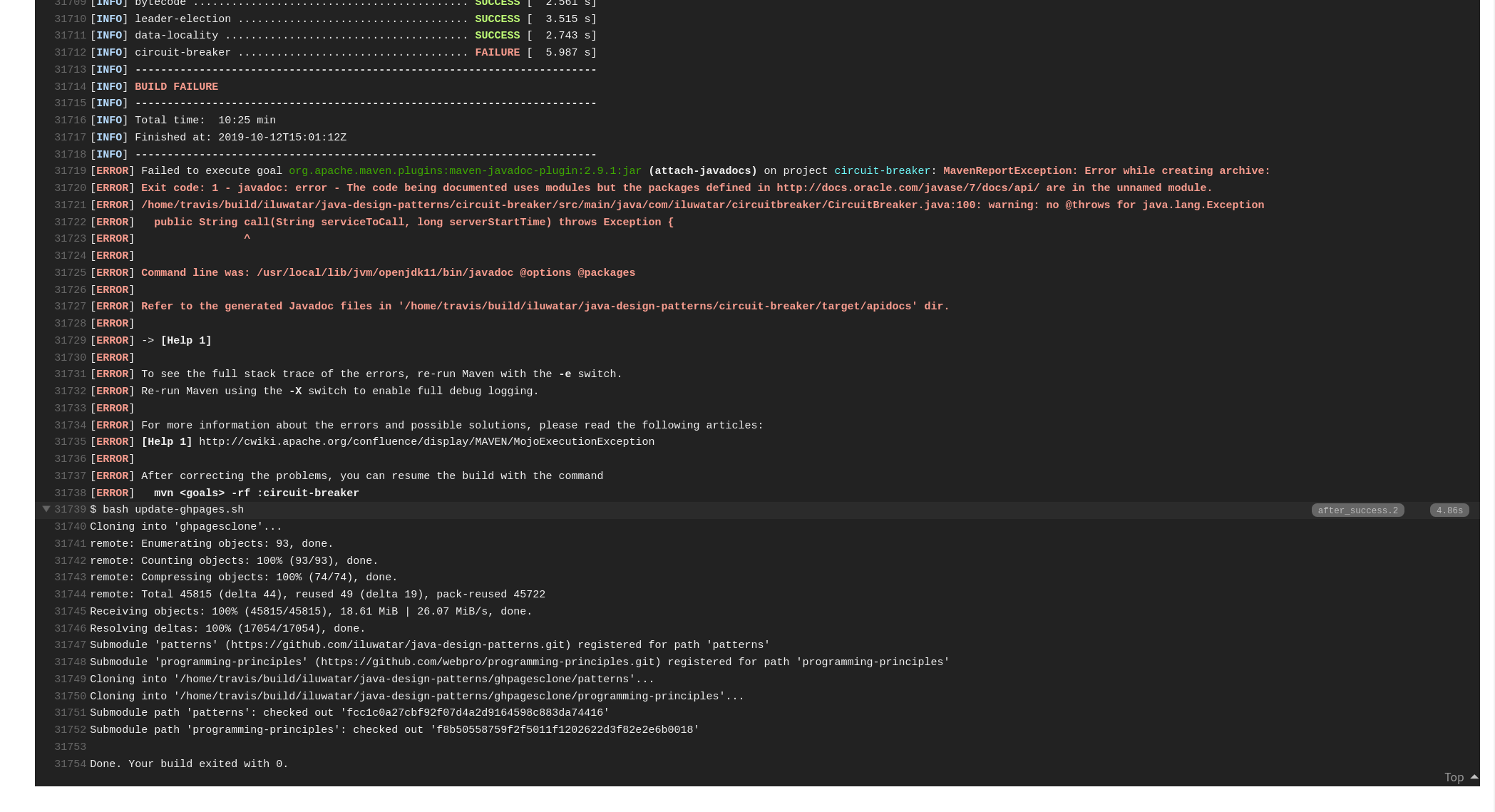Click line number 31738 of mvn resume command
This screenshot has height=812, width=1495.
[70, 493]
